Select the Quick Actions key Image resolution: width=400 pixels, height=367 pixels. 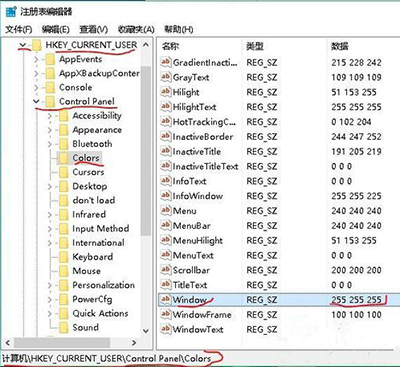(100, 313)
